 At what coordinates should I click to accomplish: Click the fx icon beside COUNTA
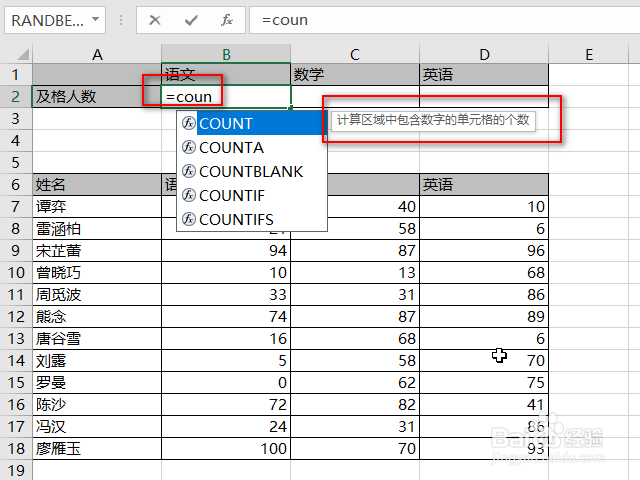(x=189, y=147)
